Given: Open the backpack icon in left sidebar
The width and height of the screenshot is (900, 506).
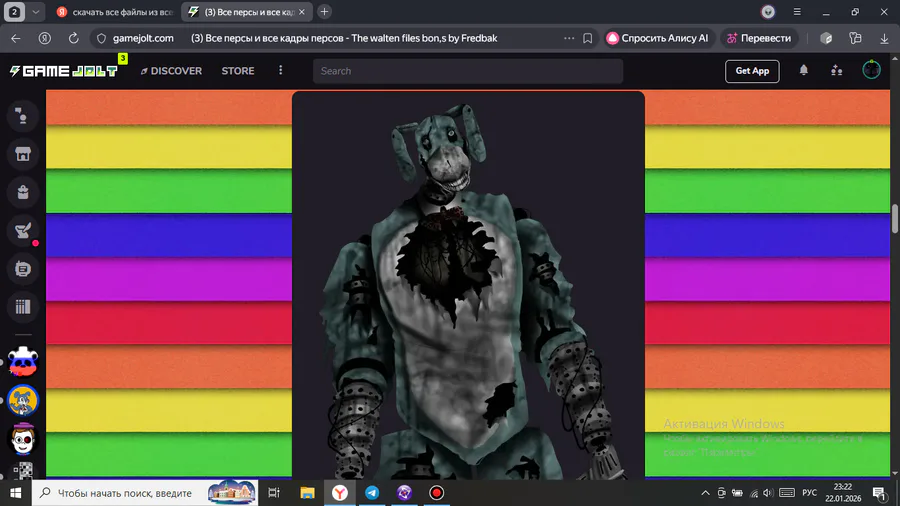Looking at the screenshot, I should (x=23, y=192).
